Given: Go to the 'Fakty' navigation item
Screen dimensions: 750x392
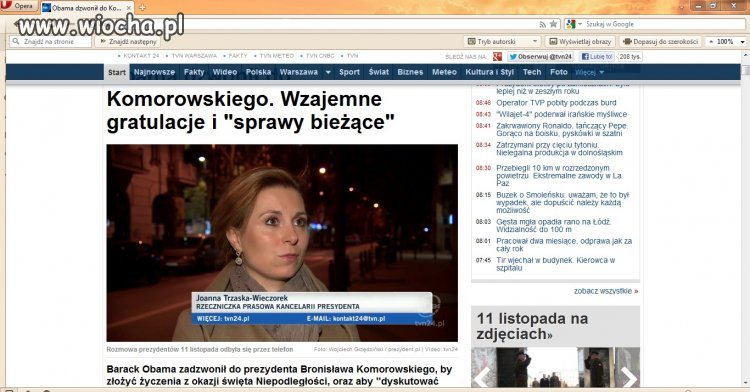Looking at the screenshot, I should [x=194, y=72].
